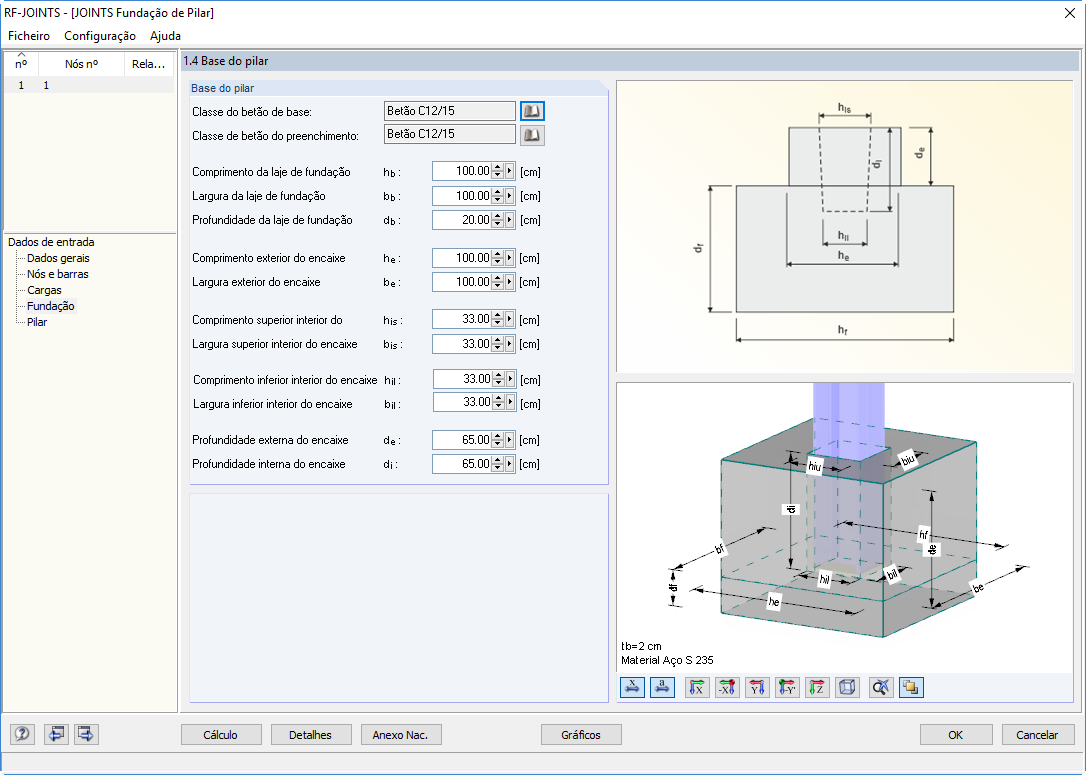Toggle dimension symbol display (x button)
The image size is (1086, 775).
click(x=631, y=687)
